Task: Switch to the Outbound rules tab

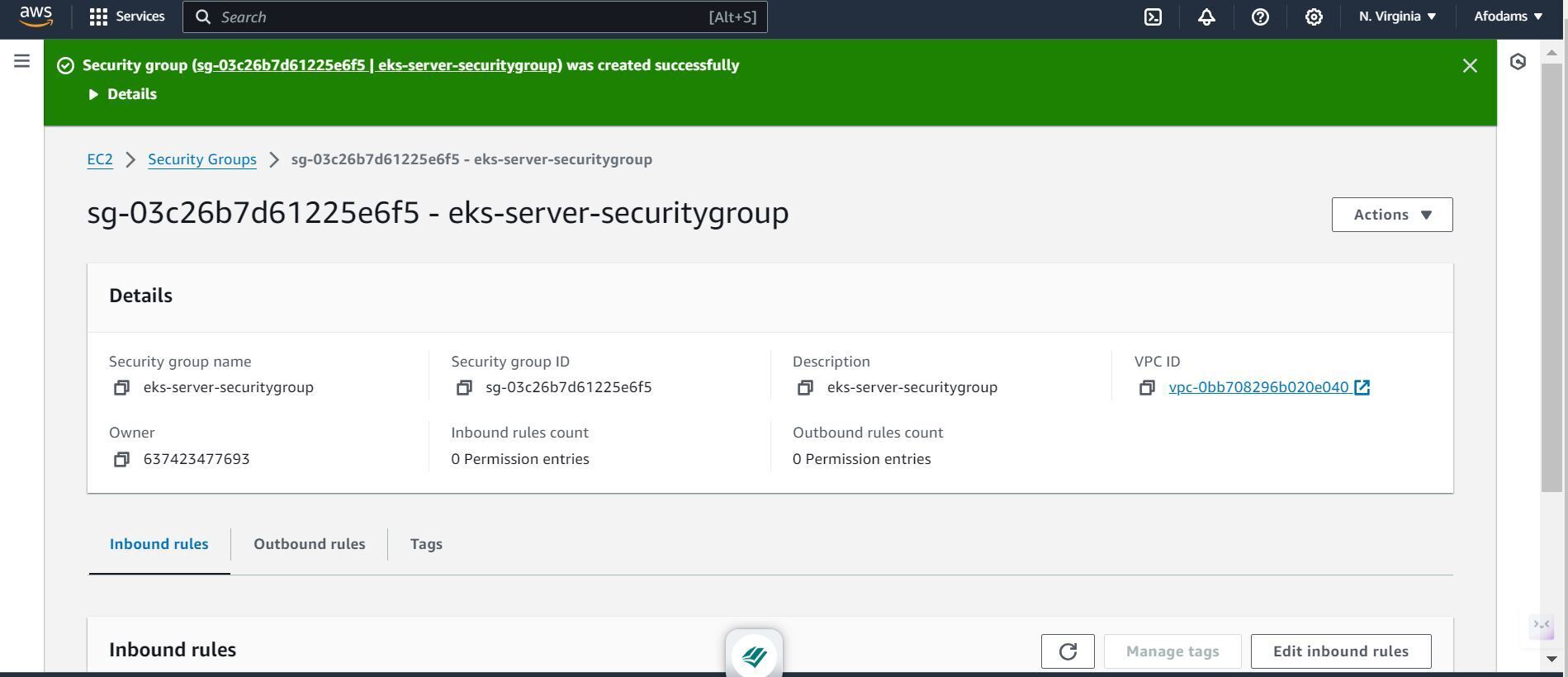Action: pos(309,544)
